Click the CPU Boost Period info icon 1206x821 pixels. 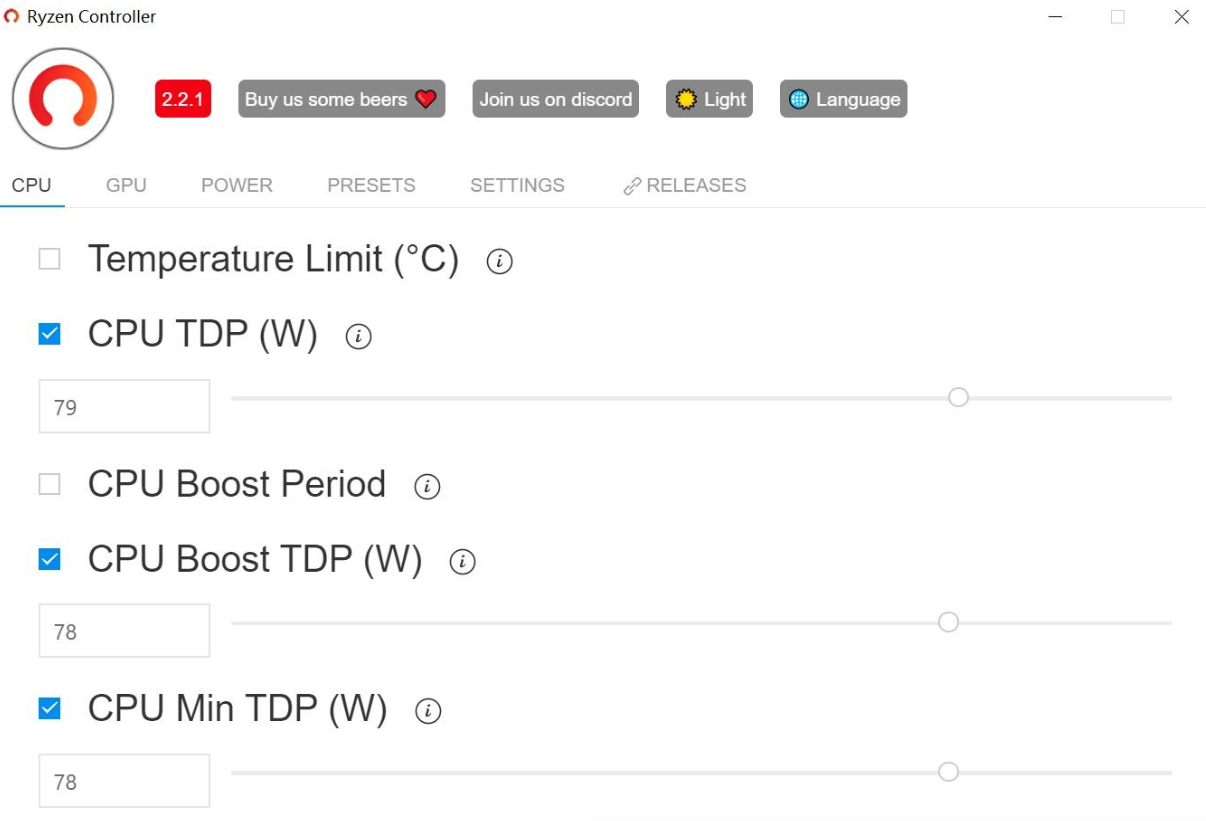[x=427, y=487]
